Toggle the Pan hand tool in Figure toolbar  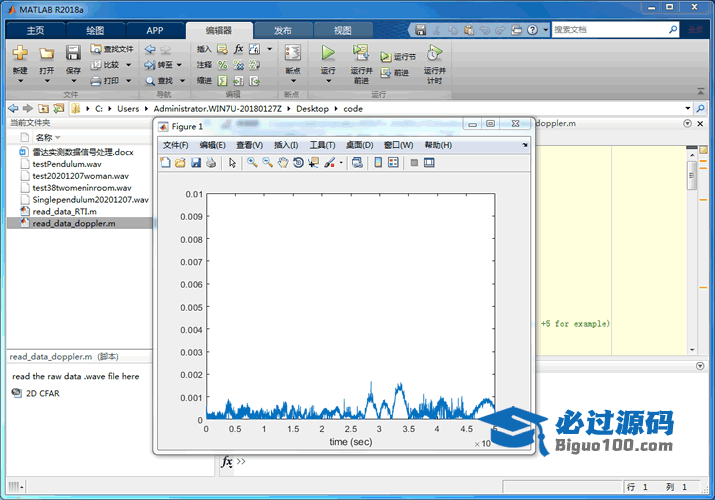[x=283, y=162]
